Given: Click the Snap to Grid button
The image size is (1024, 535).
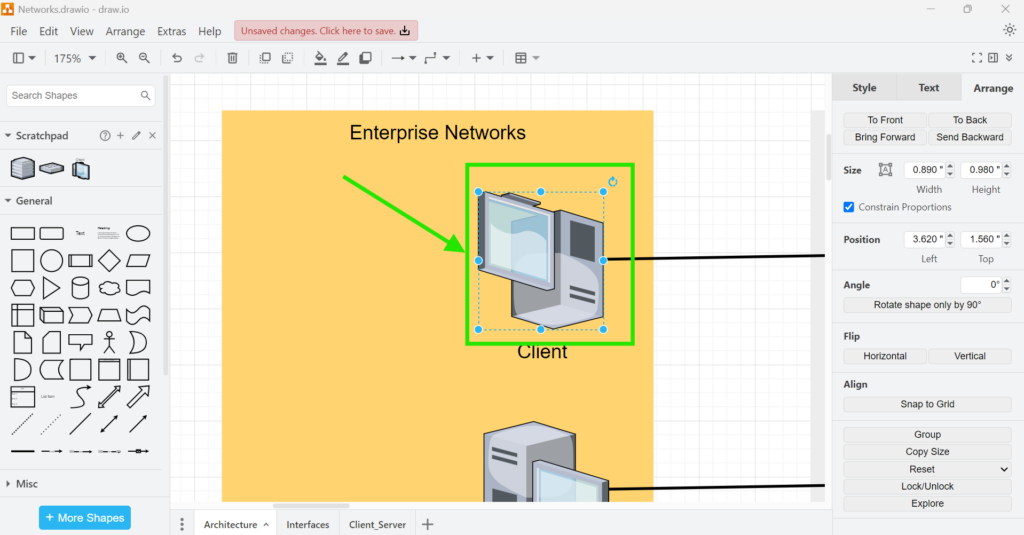Looking at the screenshot, I should 927,404.
